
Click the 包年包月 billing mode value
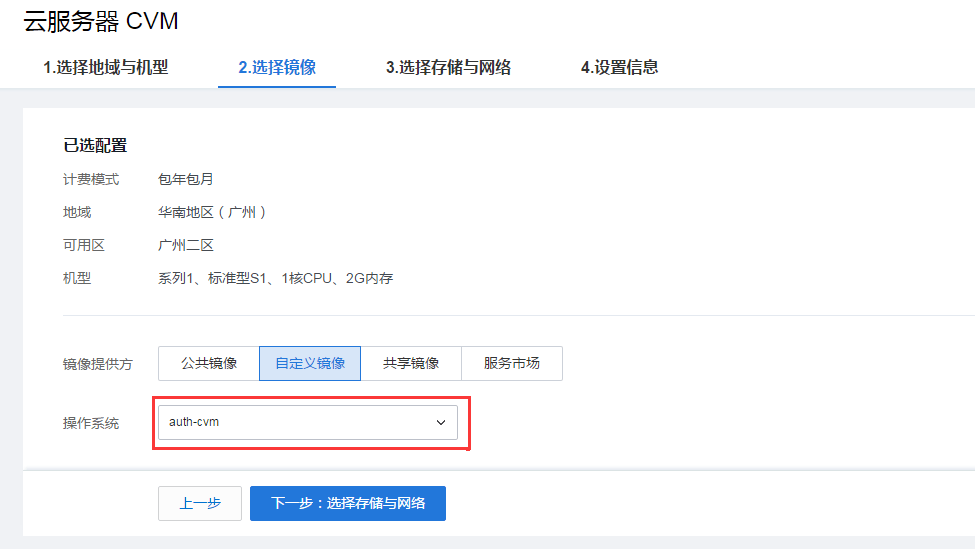click(185, 180)
